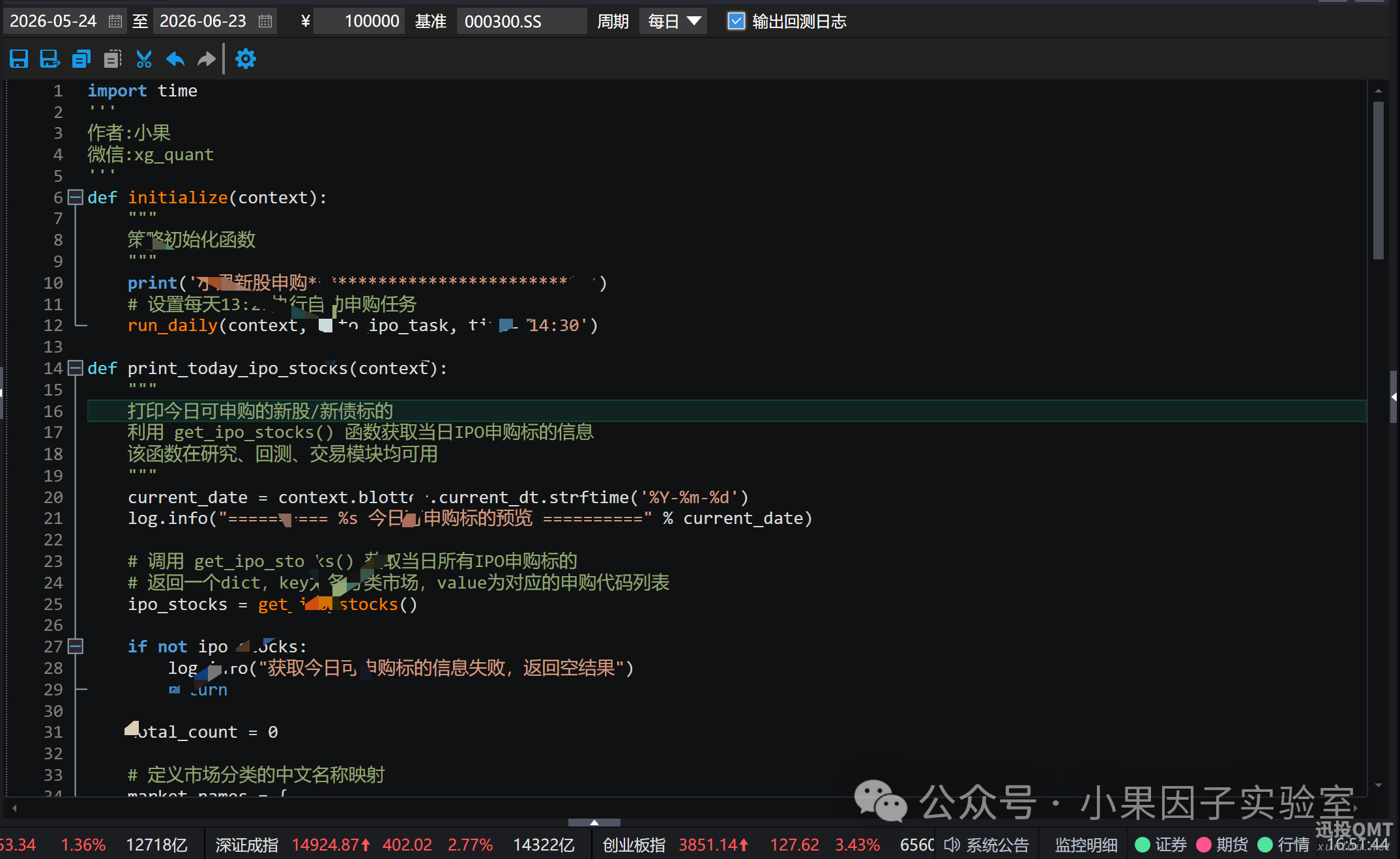This screenshot has height=859, width=1400.
Task: Click the scissors Cut icon
Action: point(144,59)
